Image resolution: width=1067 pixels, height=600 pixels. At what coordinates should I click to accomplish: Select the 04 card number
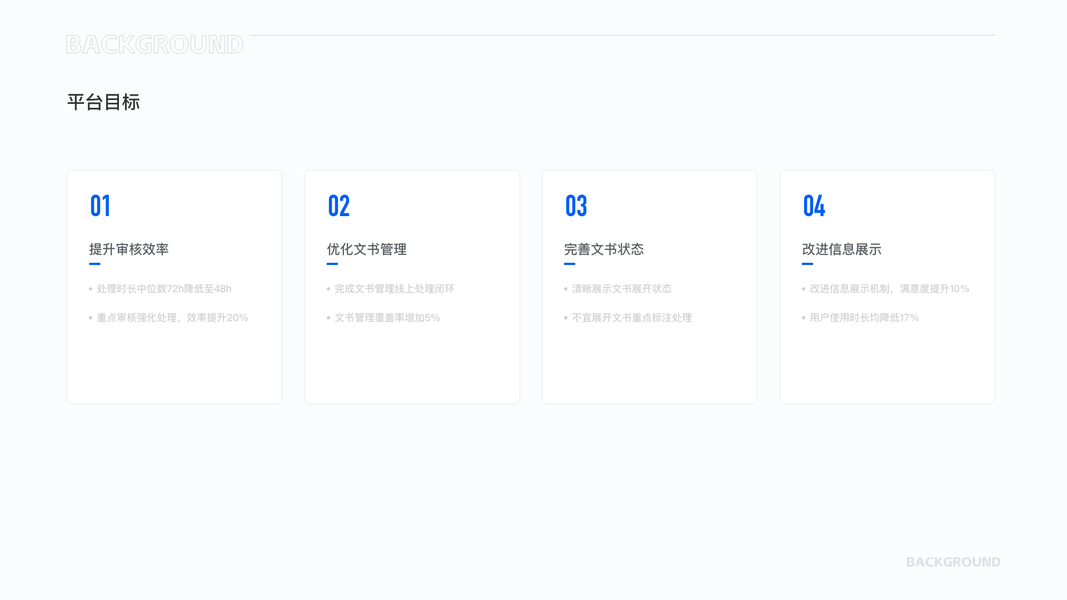click(814, 206)
